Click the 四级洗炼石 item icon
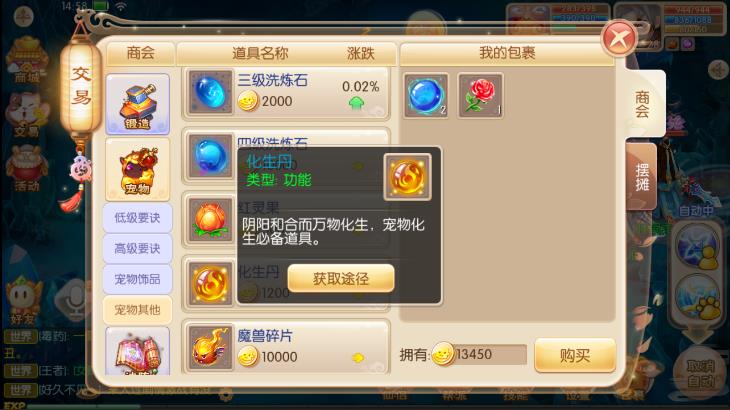The image size is (730, 410). coord(210,156)
